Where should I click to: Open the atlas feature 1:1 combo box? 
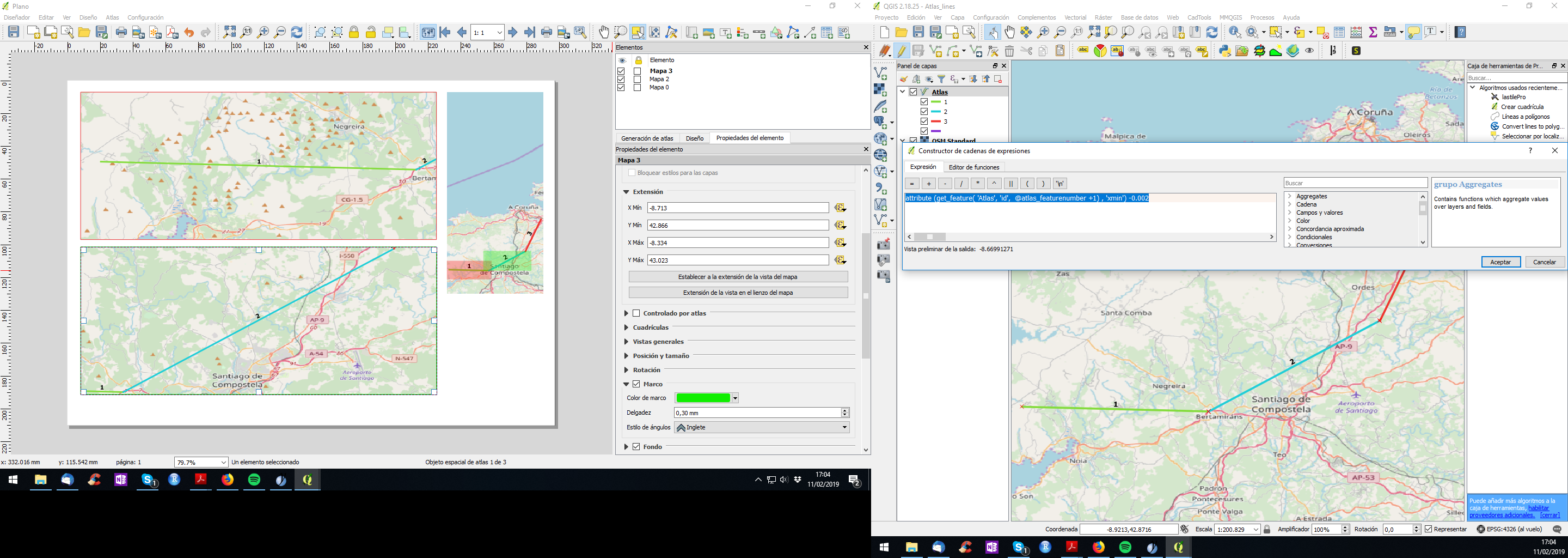[x=488, y=32]
